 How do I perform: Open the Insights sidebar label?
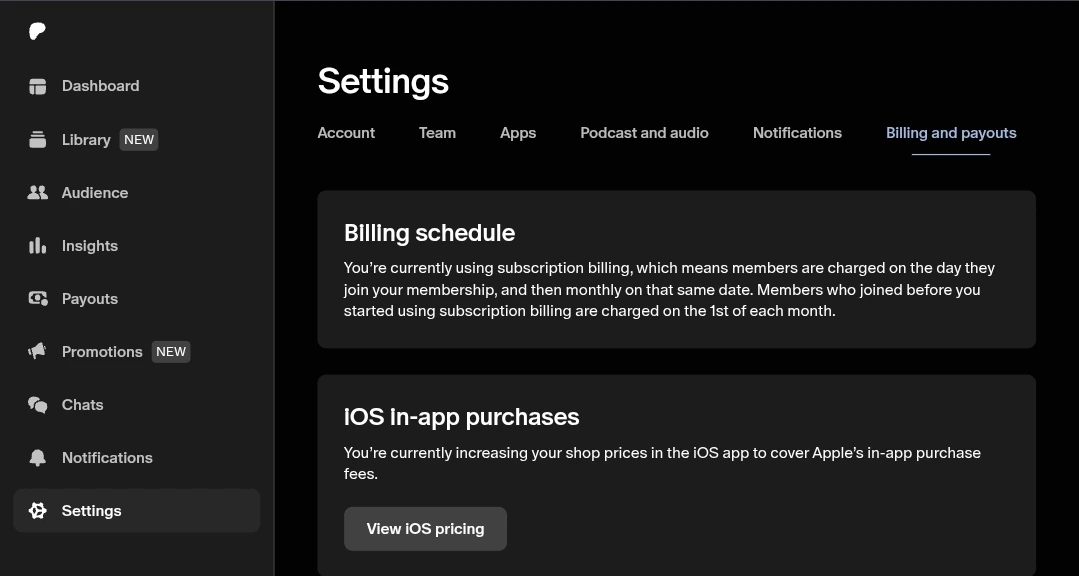(89, 246)
